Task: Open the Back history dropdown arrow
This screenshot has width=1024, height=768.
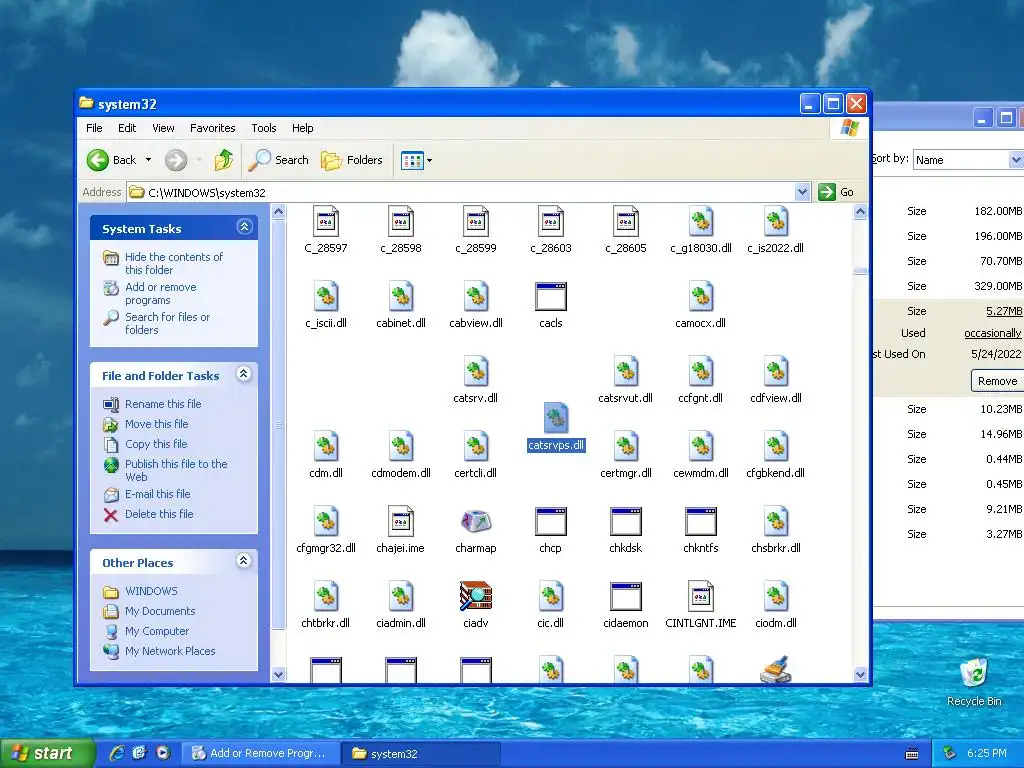Action: coord(148,159)
